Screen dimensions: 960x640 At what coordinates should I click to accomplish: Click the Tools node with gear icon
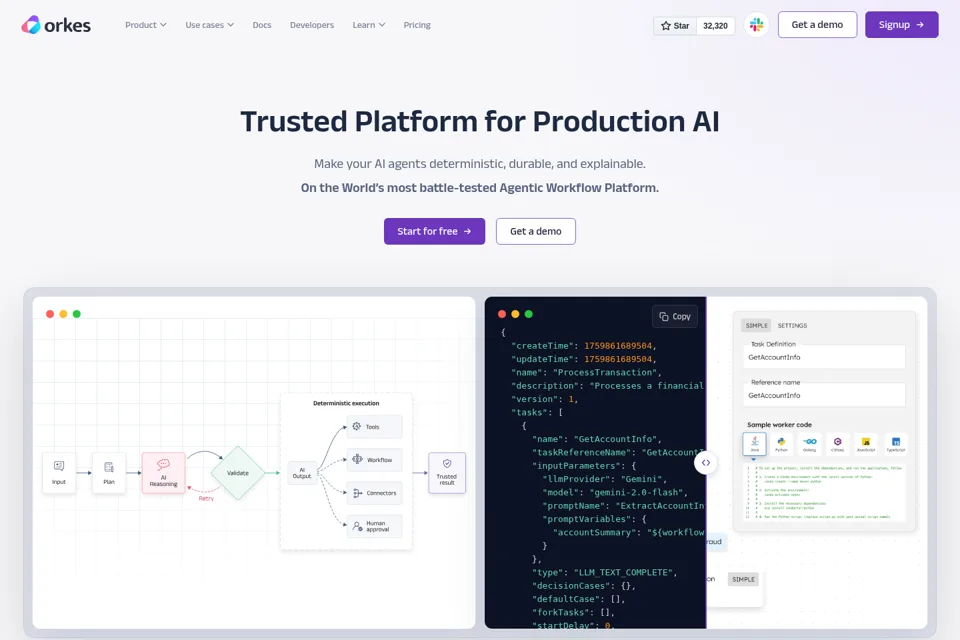(x=375, y=426)
